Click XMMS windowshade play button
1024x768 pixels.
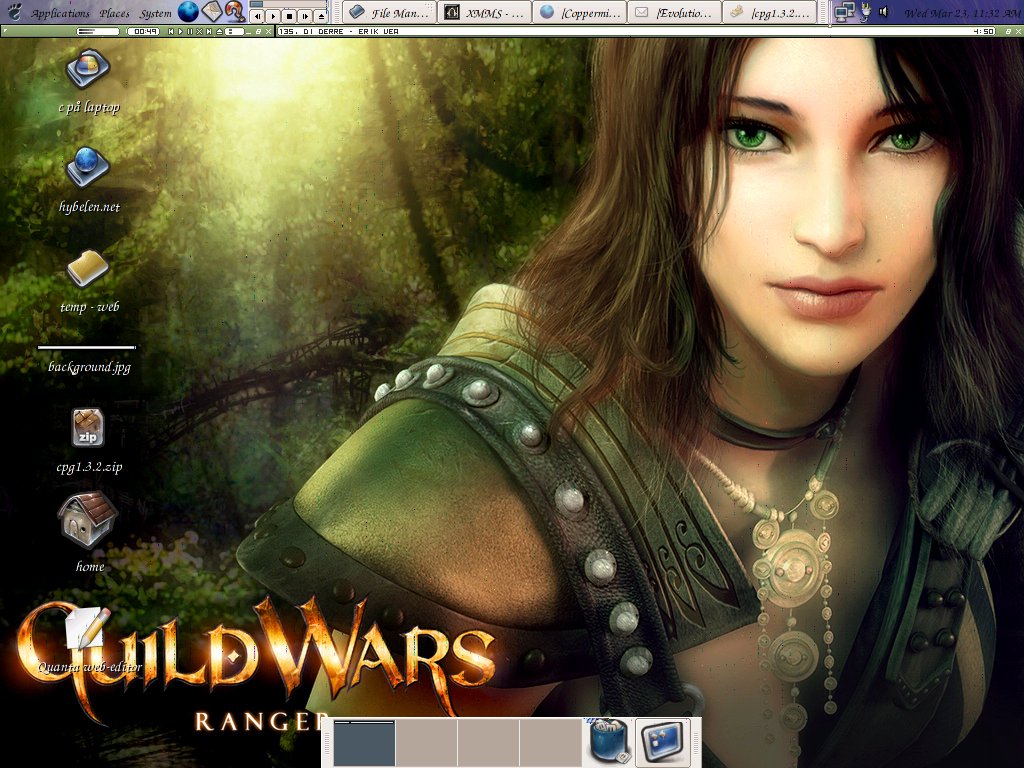click(x=180, y=31)
